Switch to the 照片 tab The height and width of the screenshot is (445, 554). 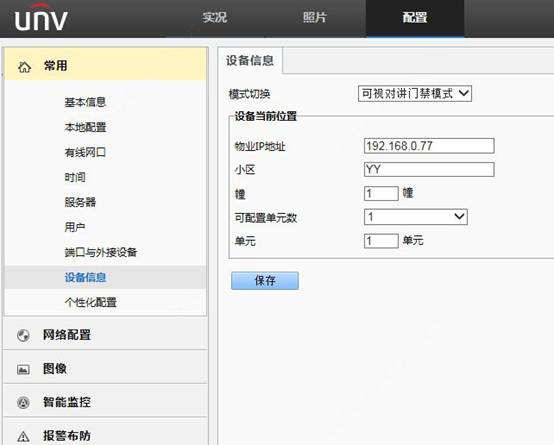pyautogui.click(x=315, y=18)
